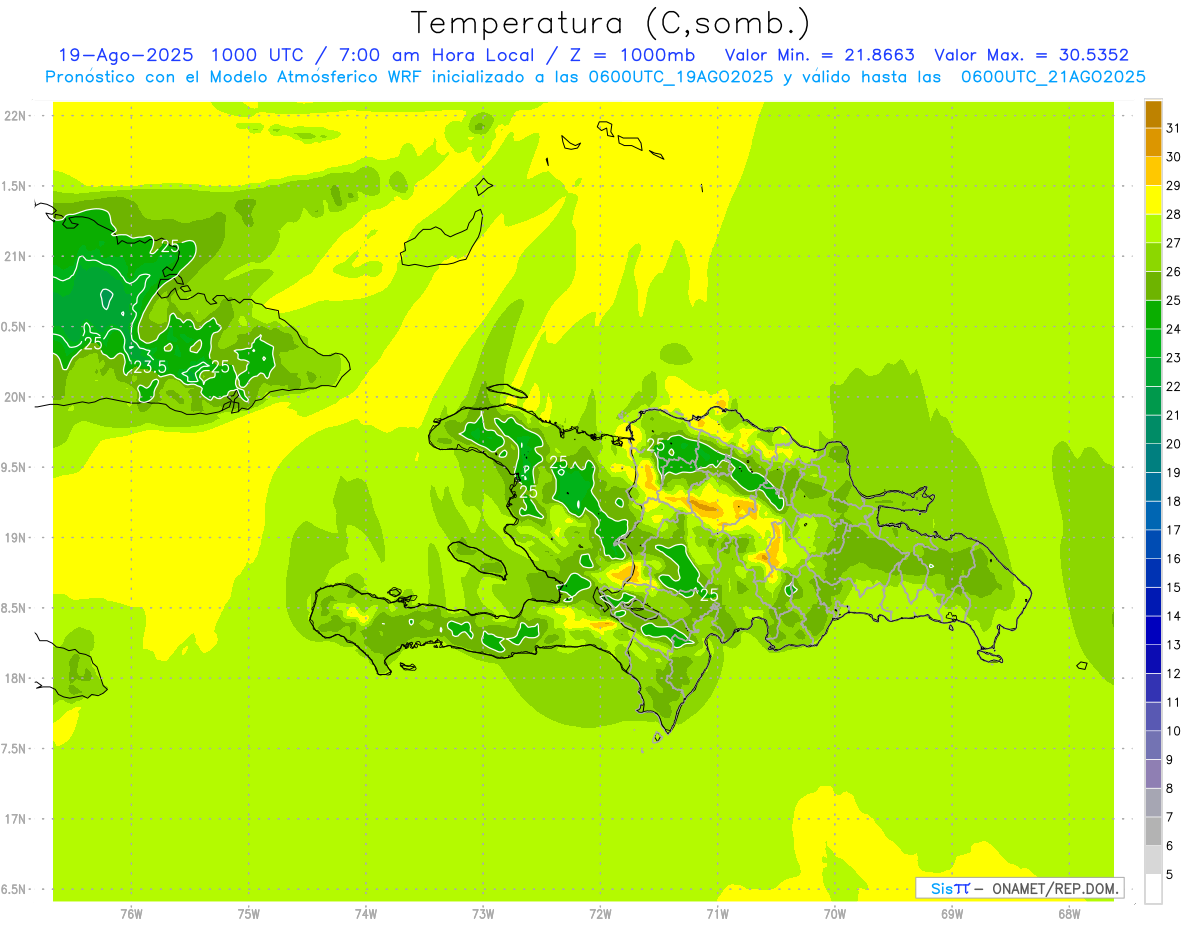Pick the orange legend band between 30 and 31
Image resolution: width=1200 pixels, height=927 pixels.
[x=1153, y=142]
